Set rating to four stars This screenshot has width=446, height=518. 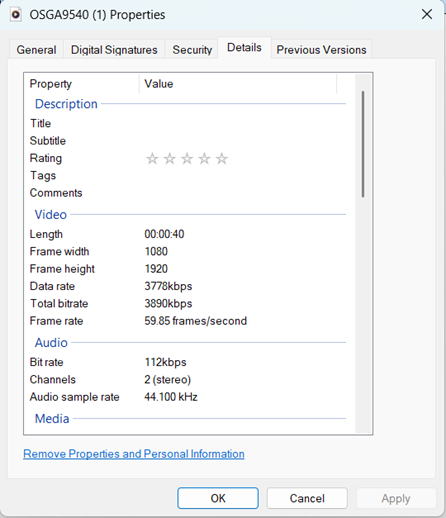[204, 159]
